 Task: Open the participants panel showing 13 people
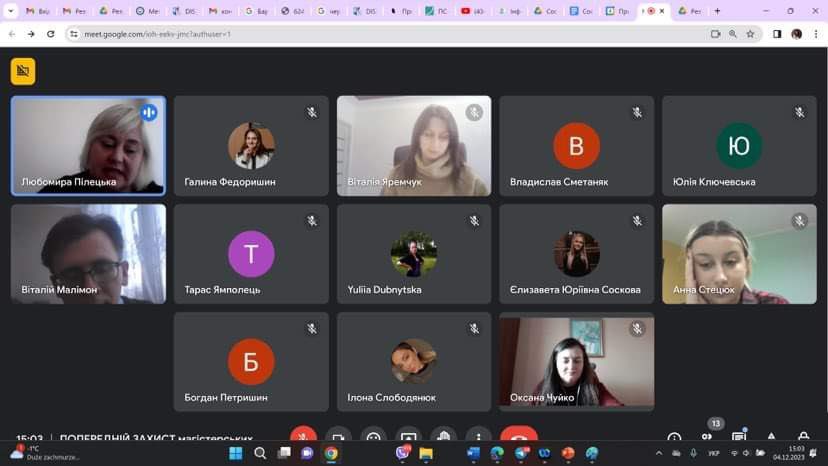(x=707, y=437)
